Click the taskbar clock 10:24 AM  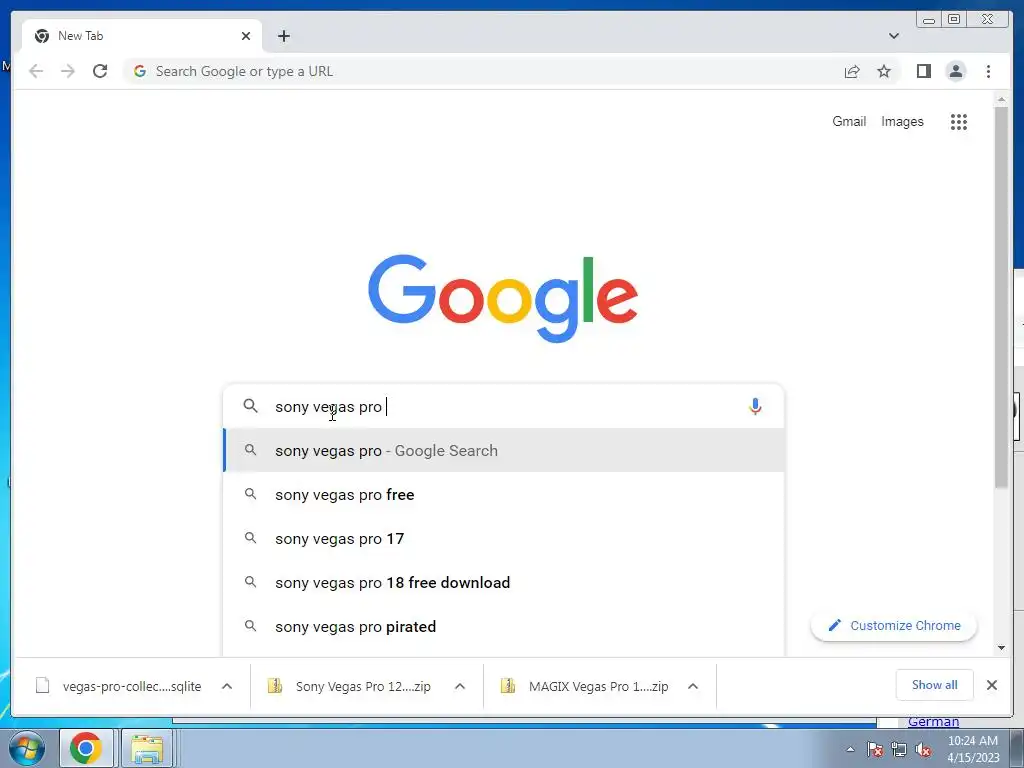point(973,748)
